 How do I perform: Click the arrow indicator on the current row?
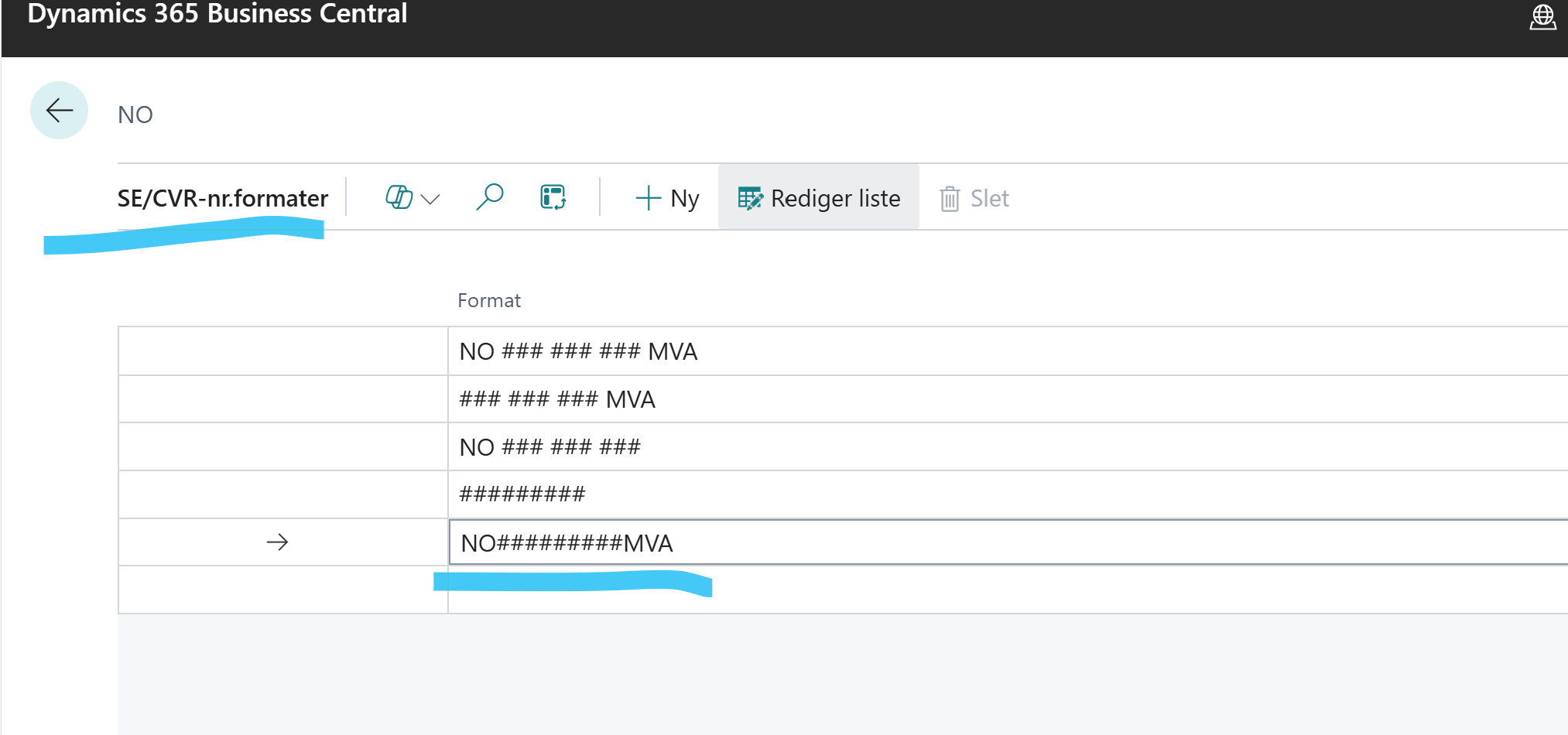pos(277,542)
